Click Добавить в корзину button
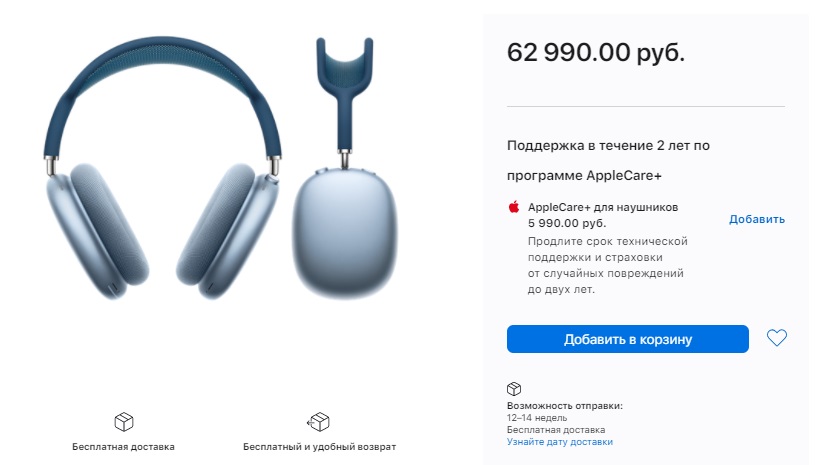 [x=627, y=339]
